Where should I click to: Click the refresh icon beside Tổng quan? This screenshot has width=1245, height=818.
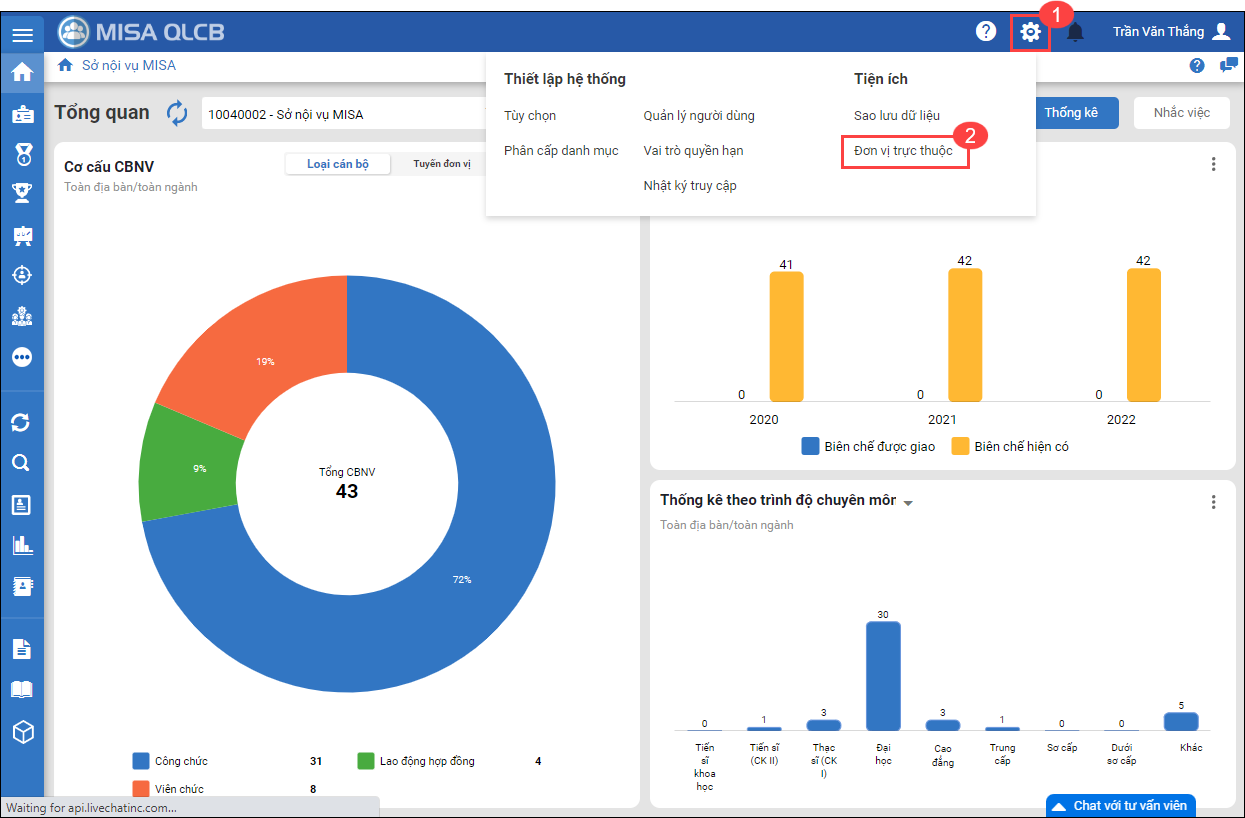(177, 113)
